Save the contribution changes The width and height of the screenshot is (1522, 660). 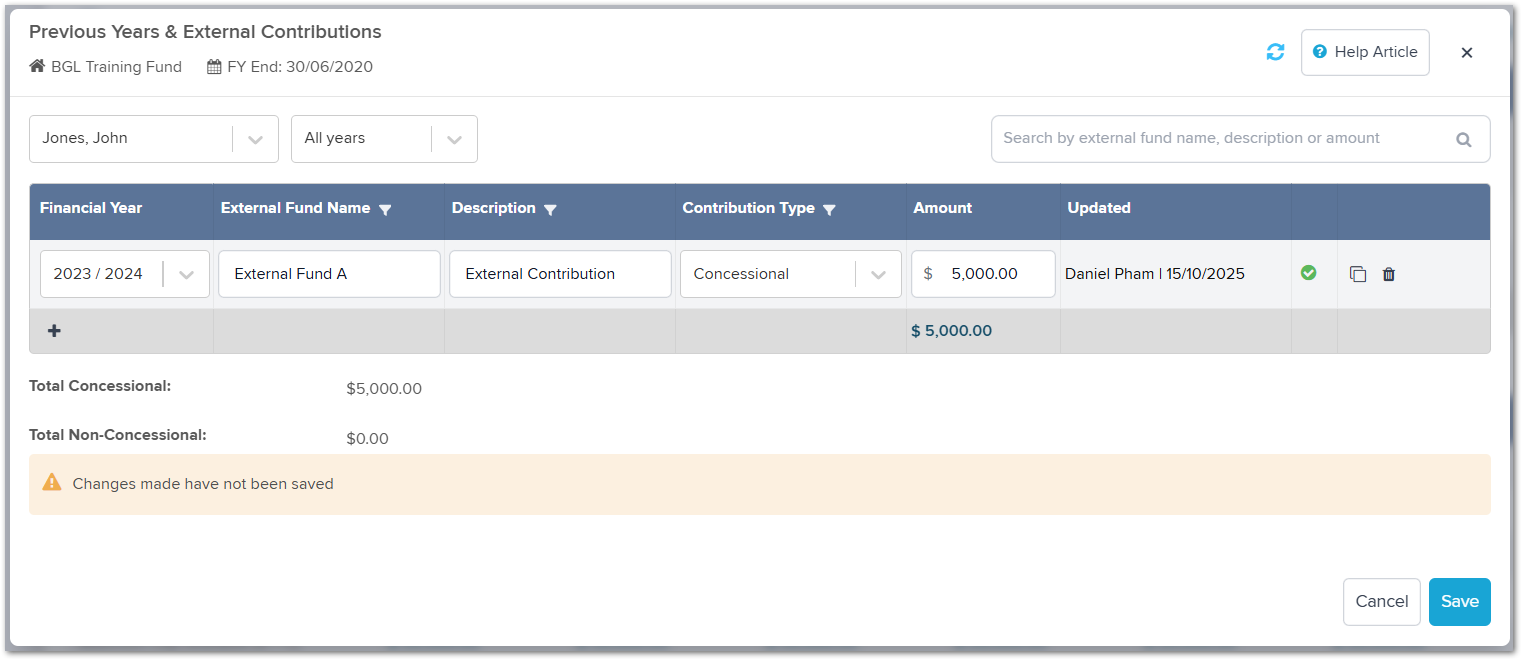tap(1459, 601)
